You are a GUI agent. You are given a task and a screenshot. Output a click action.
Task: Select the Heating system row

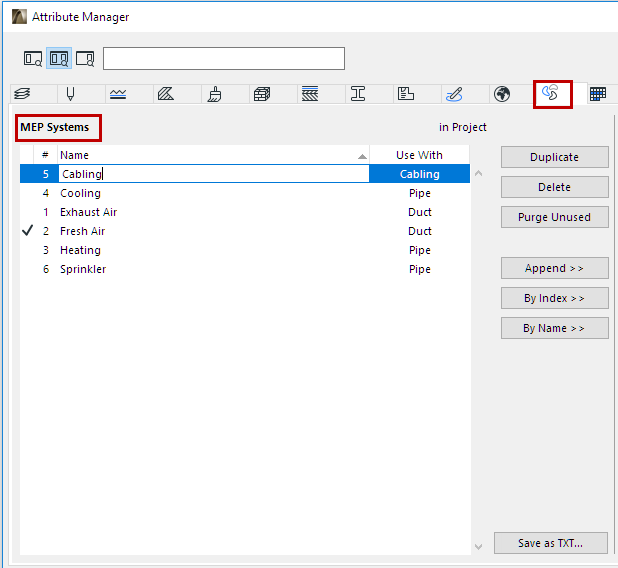[x=245, y=250]
